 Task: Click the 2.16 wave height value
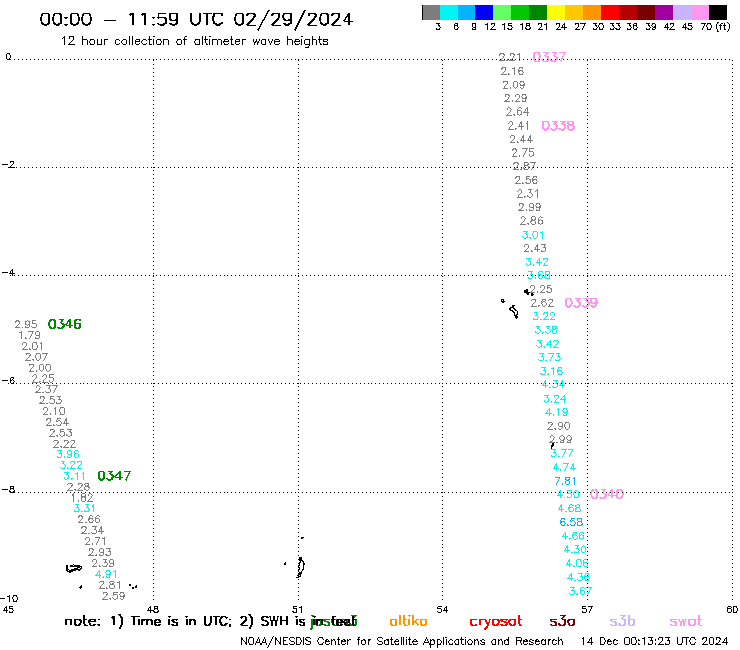click(512, 71)
